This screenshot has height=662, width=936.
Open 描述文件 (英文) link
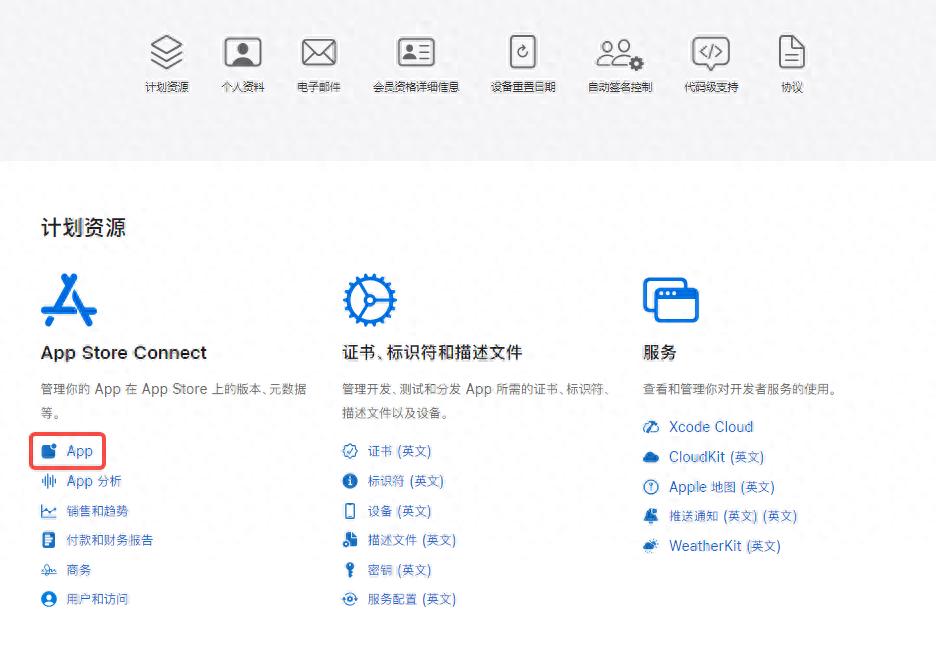pos(411,540)
